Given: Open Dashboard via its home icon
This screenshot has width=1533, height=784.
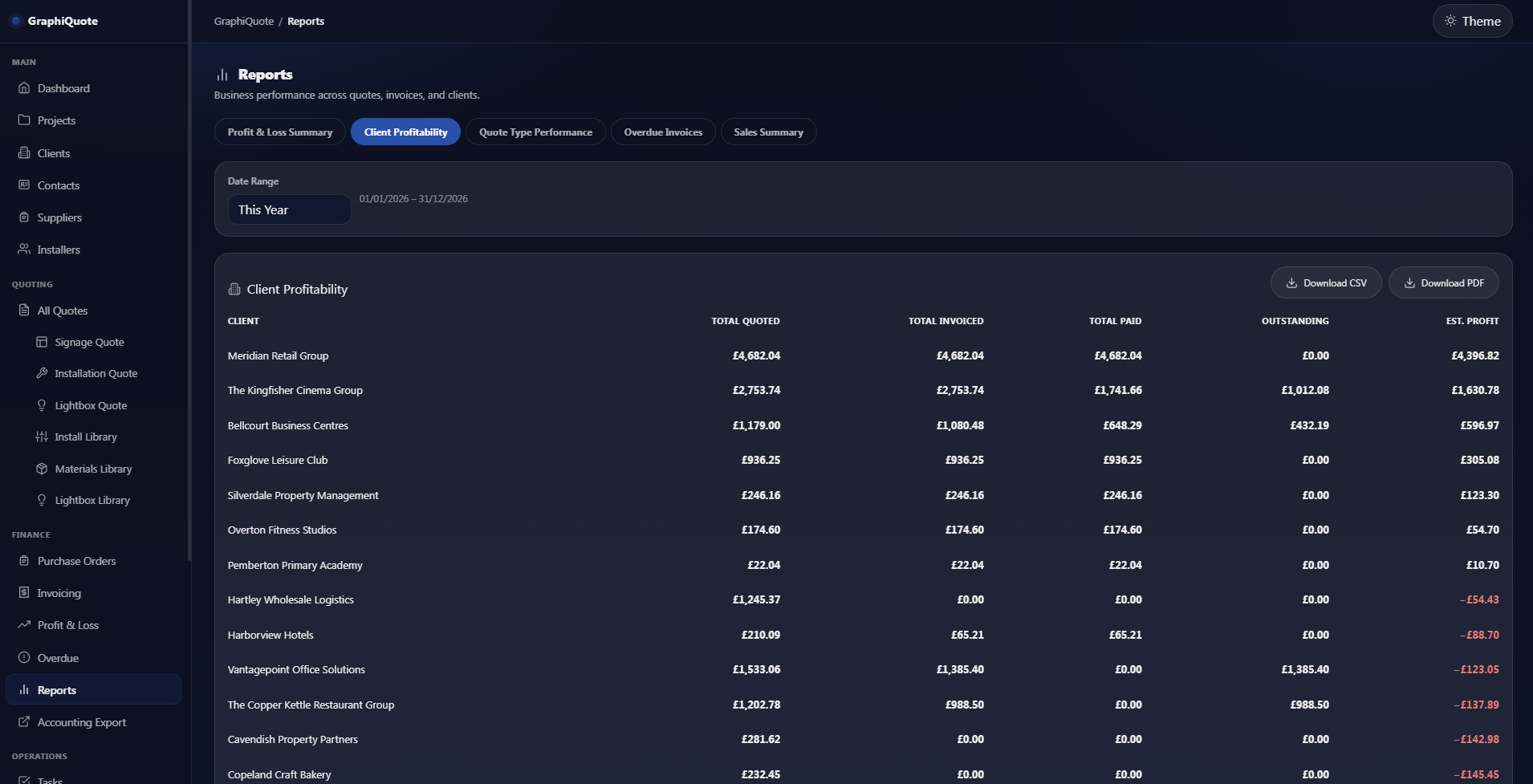Looking at the screenshot, I should tap(24, 88).
